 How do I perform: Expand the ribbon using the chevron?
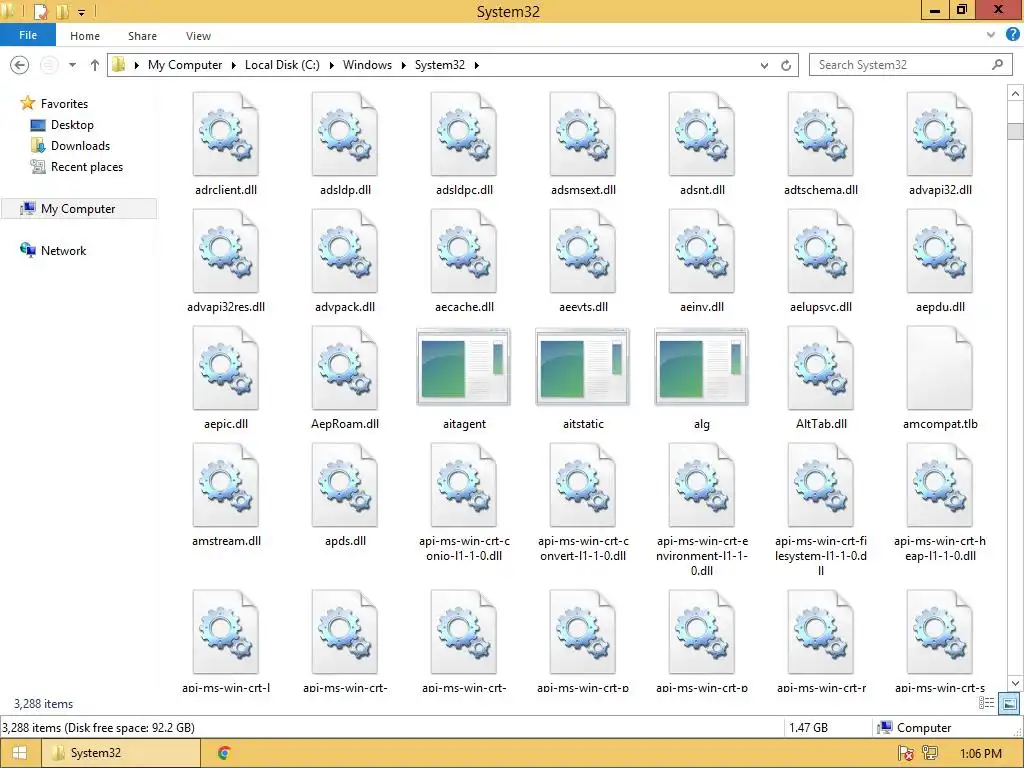[x=991, y=35]
